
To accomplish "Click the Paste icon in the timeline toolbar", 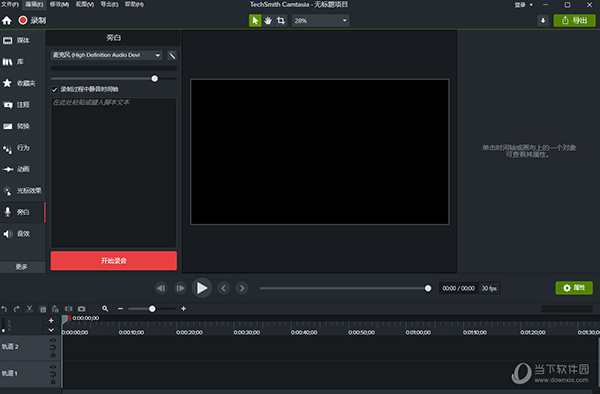I will (x=55, y=309).
